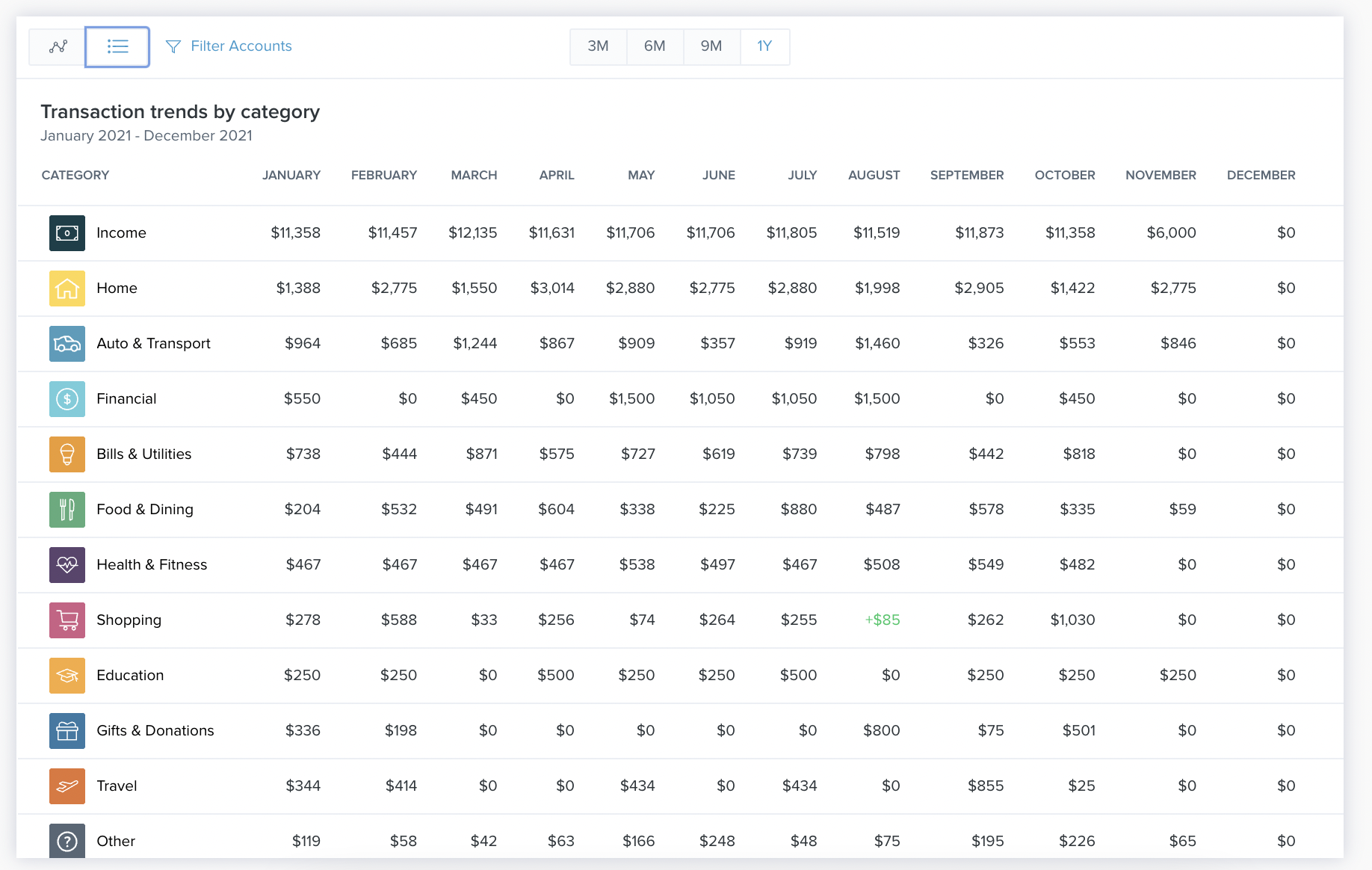
Task: Open the Health & Fitness heartbeat icon
Action: coord(67,564)
